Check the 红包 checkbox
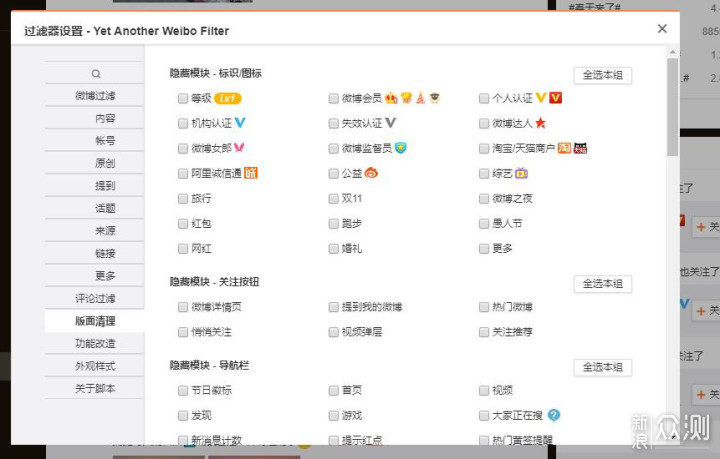 pos(183,224)
